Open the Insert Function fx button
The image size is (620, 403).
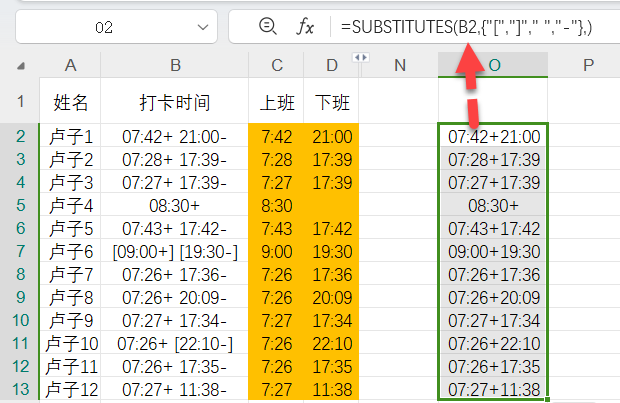[305, 27]
